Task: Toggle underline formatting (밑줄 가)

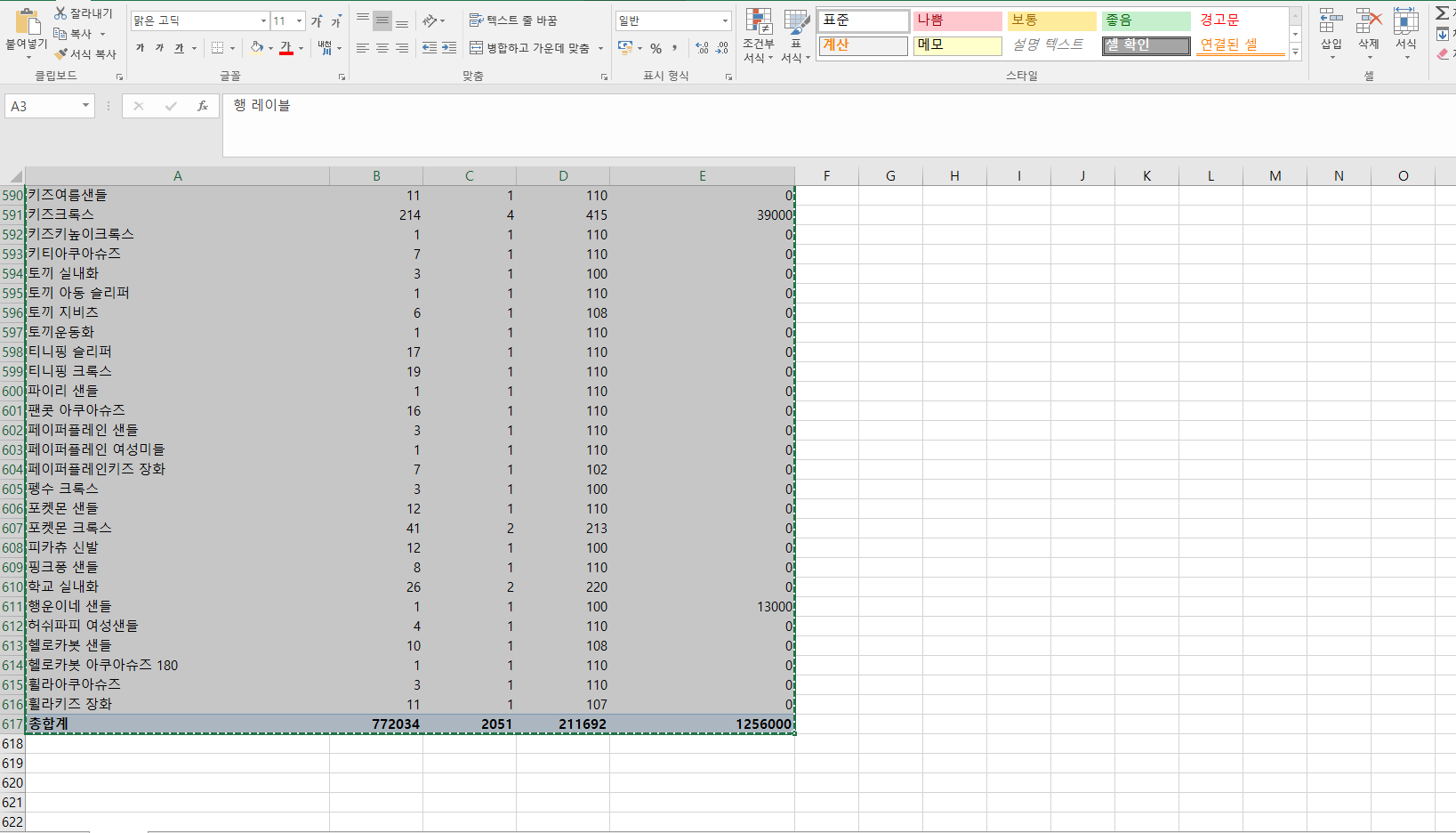Action: tap(179, 47)
